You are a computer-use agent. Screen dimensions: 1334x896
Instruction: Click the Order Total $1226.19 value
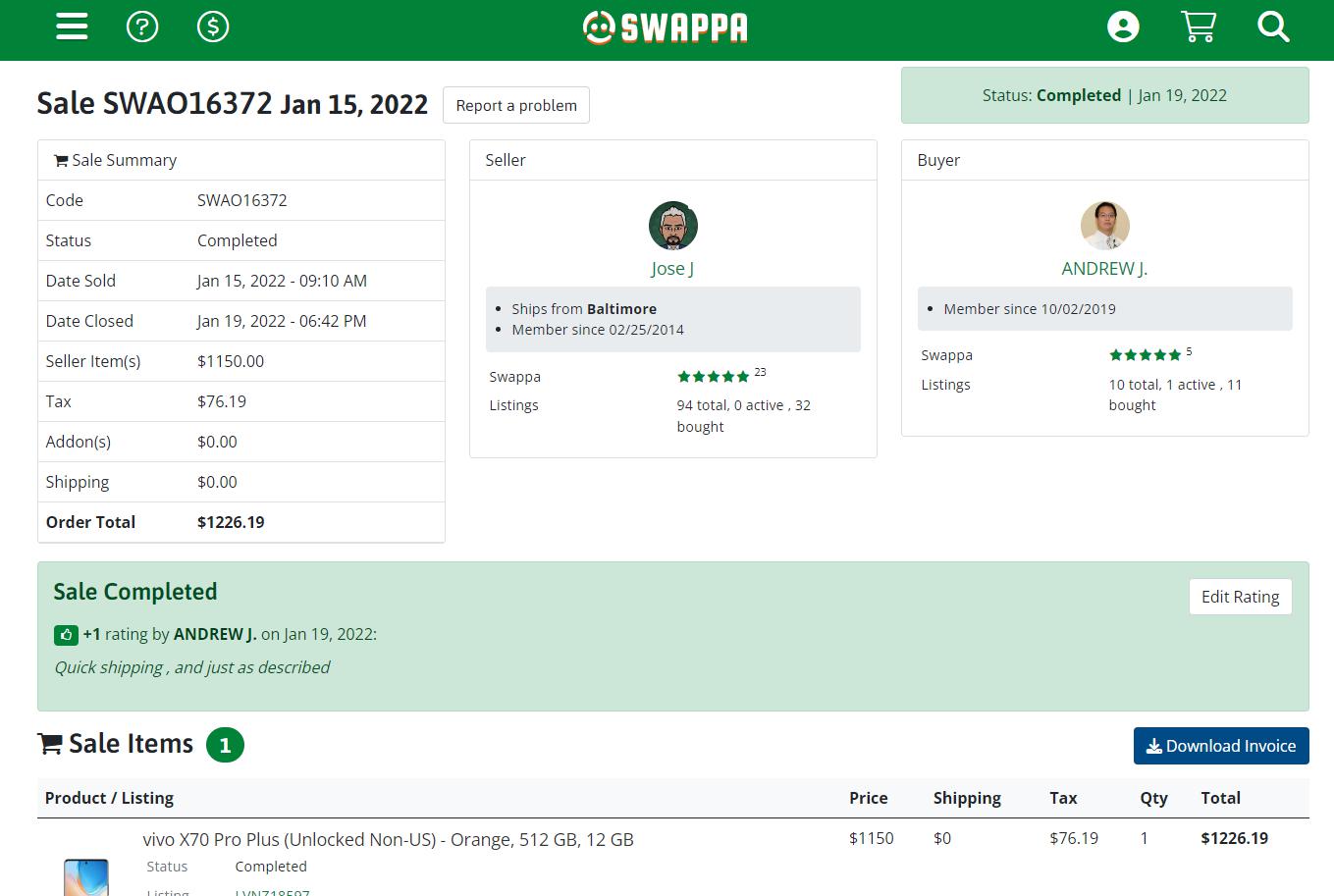(x=231, y=522)
